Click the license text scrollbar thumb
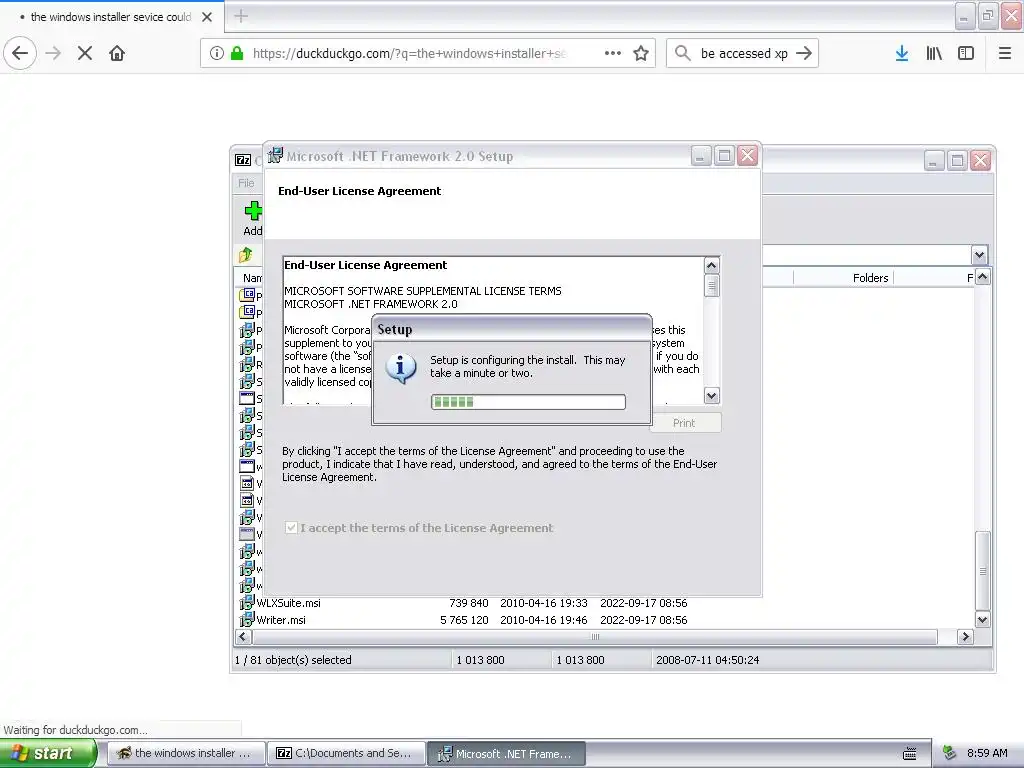Image resolution: width=1024 pixels, height=768 pixels. click(712, 285)
